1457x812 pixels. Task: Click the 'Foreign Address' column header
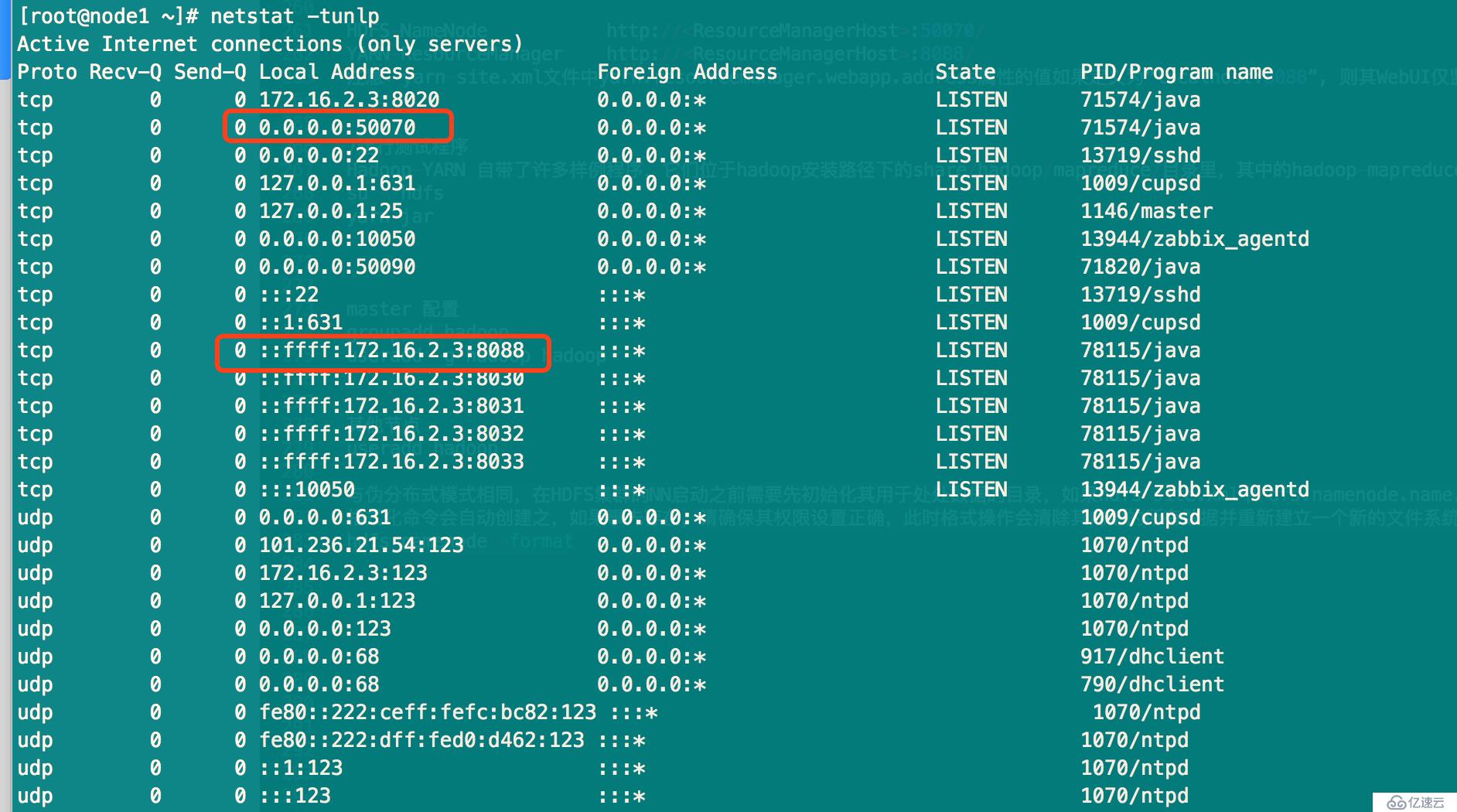coord(687,72)
